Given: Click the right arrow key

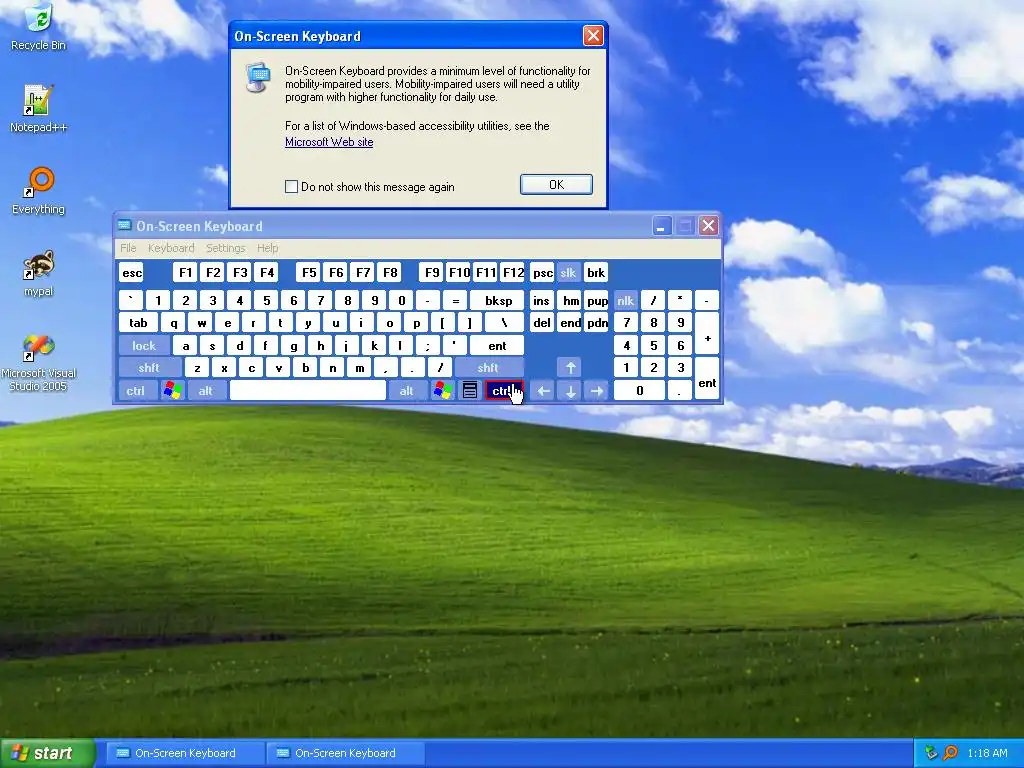Looking at the screenshot, I should point(597,391).
